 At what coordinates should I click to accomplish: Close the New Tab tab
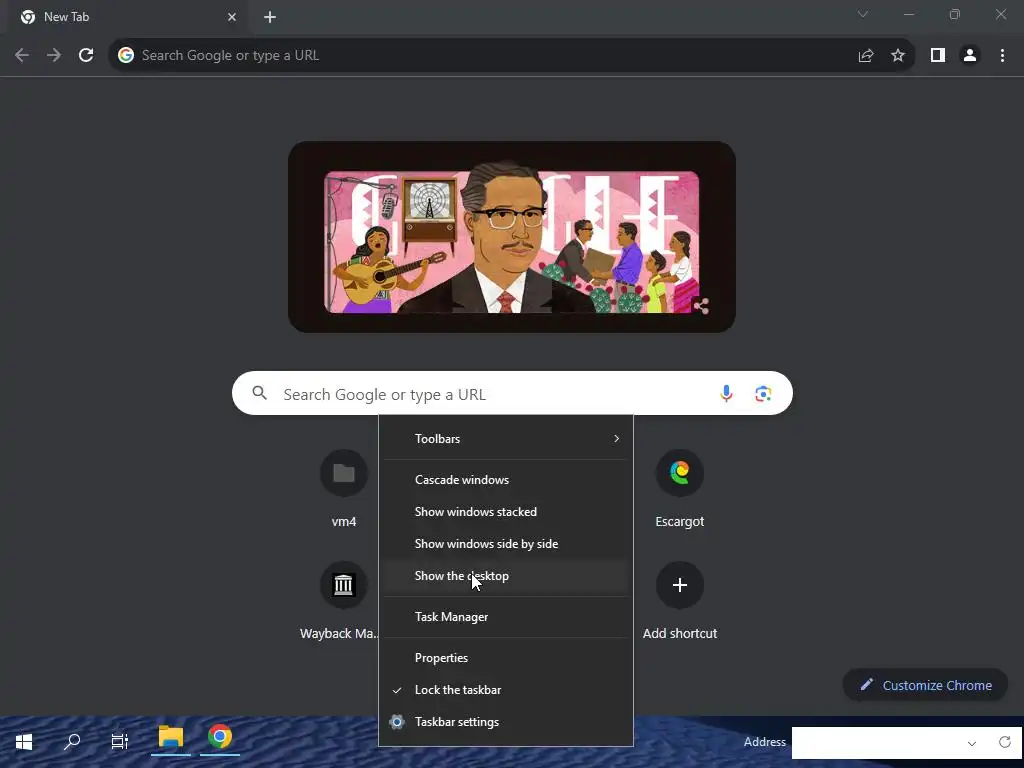coord(232,18)
